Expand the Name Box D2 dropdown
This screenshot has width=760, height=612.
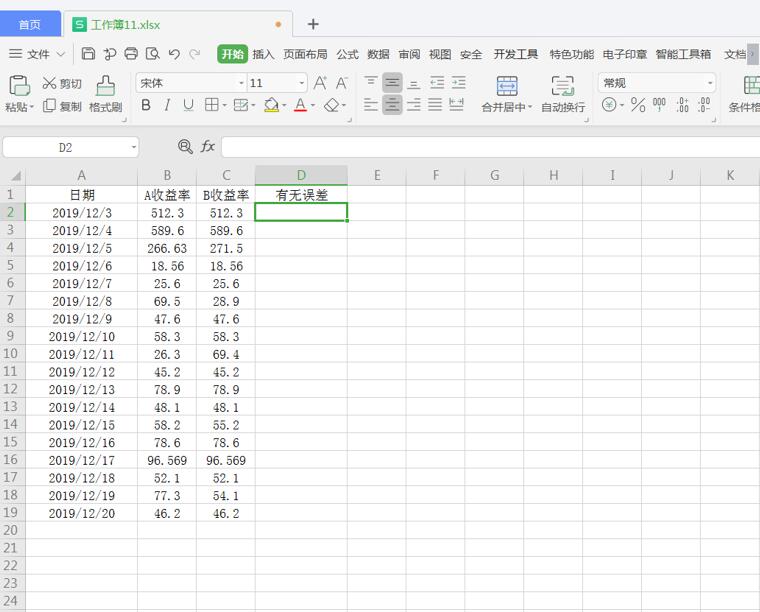pyautogui.click(x=133, y=147)
